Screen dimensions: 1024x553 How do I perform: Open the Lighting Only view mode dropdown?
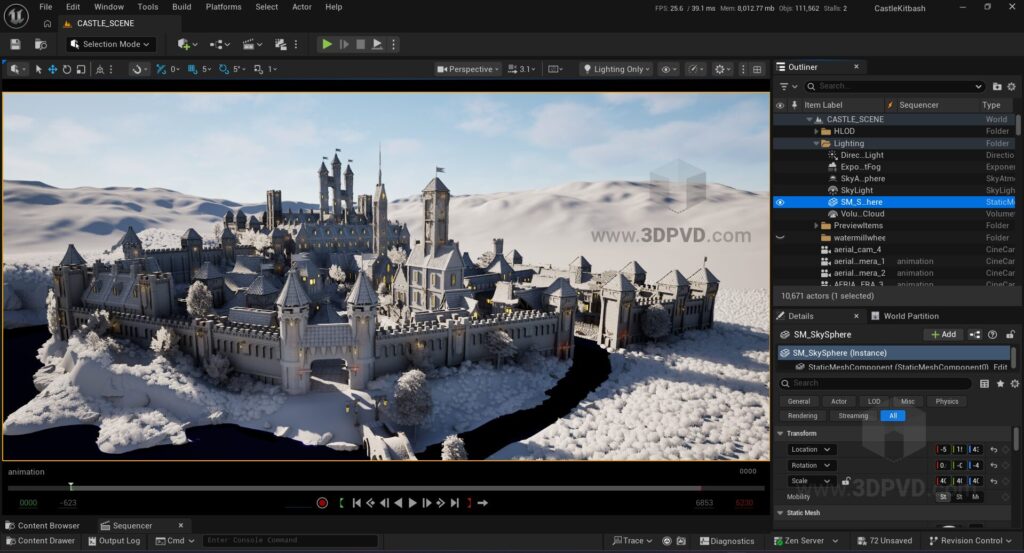tap(617, 69)
